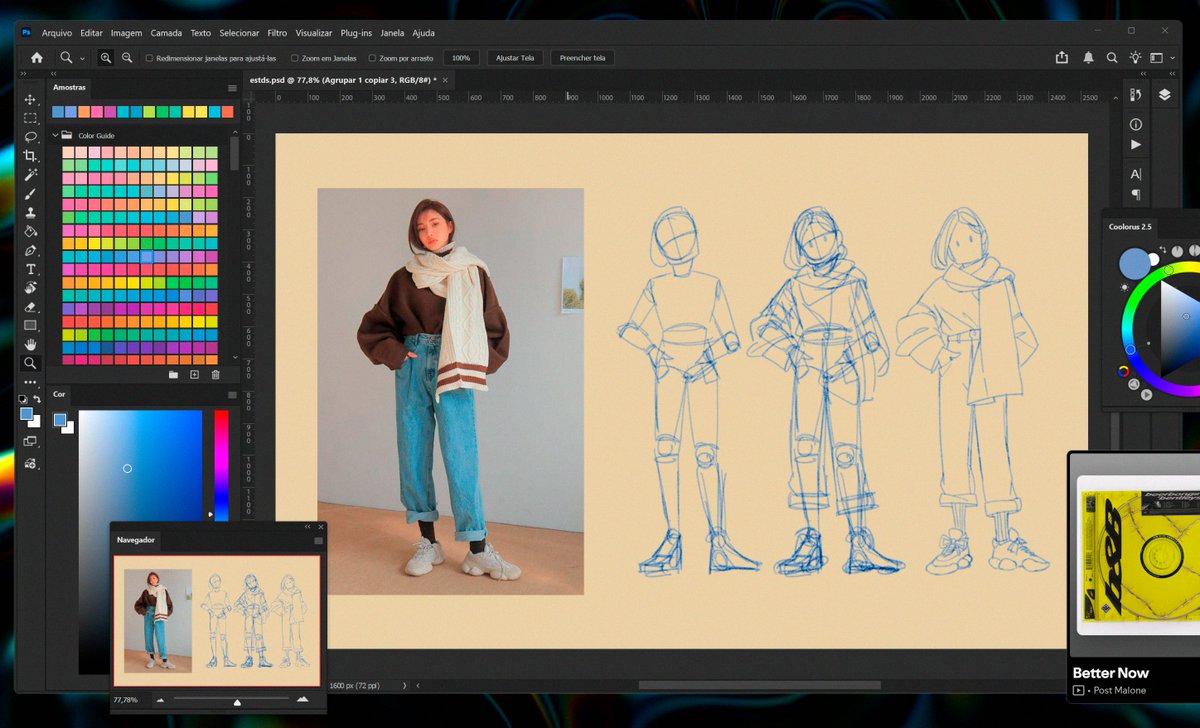
Task: Select the Lasso tool
Action: tap(30, 137)
